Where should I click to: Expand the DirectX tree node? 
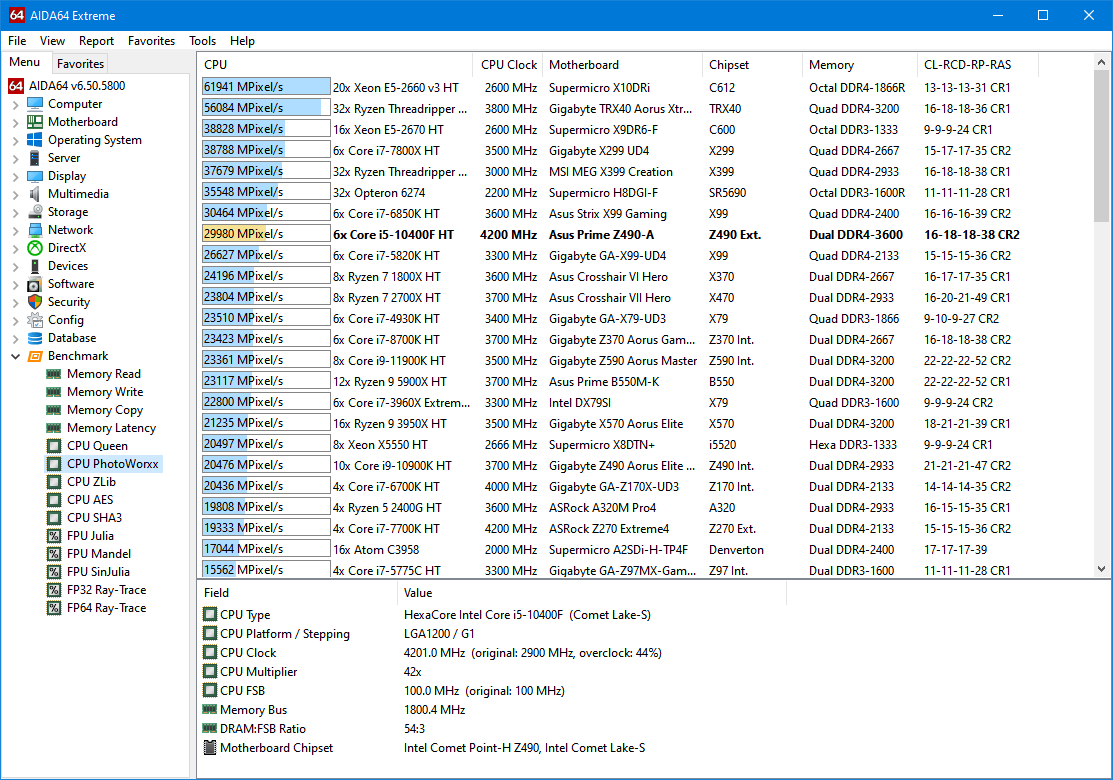point(15,248)
